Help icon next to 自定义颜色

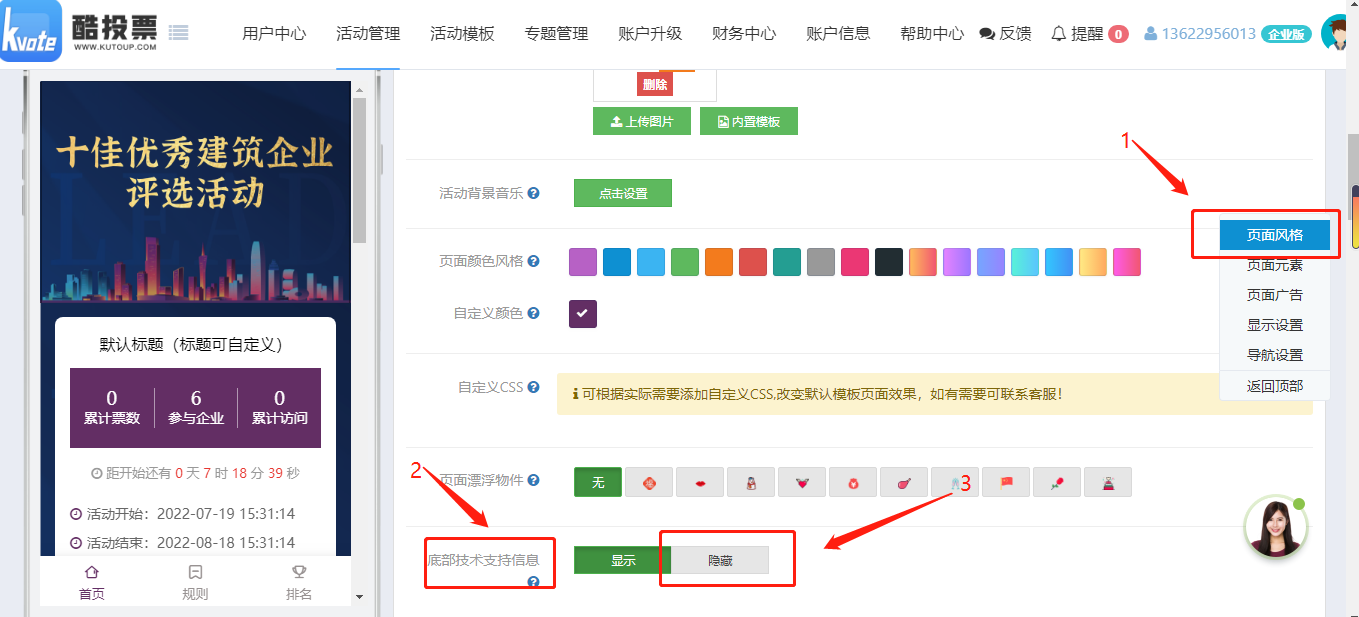point(534,314)
